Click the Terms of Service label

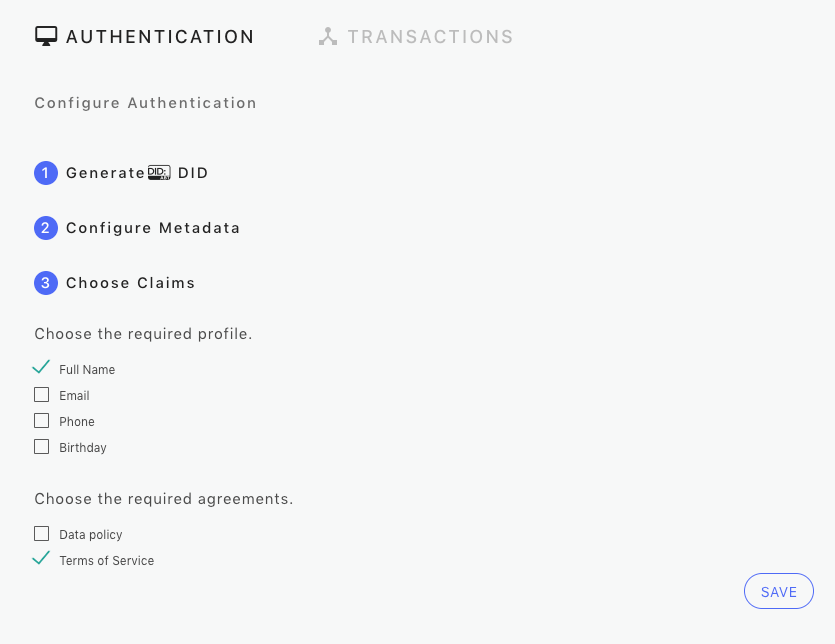107,561
